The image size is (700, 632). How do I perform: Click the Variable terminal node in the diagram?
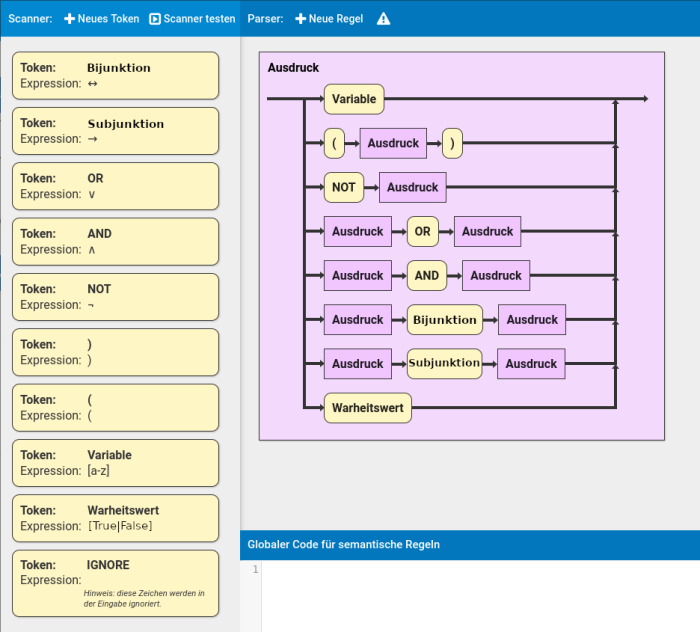pos(354,99)
